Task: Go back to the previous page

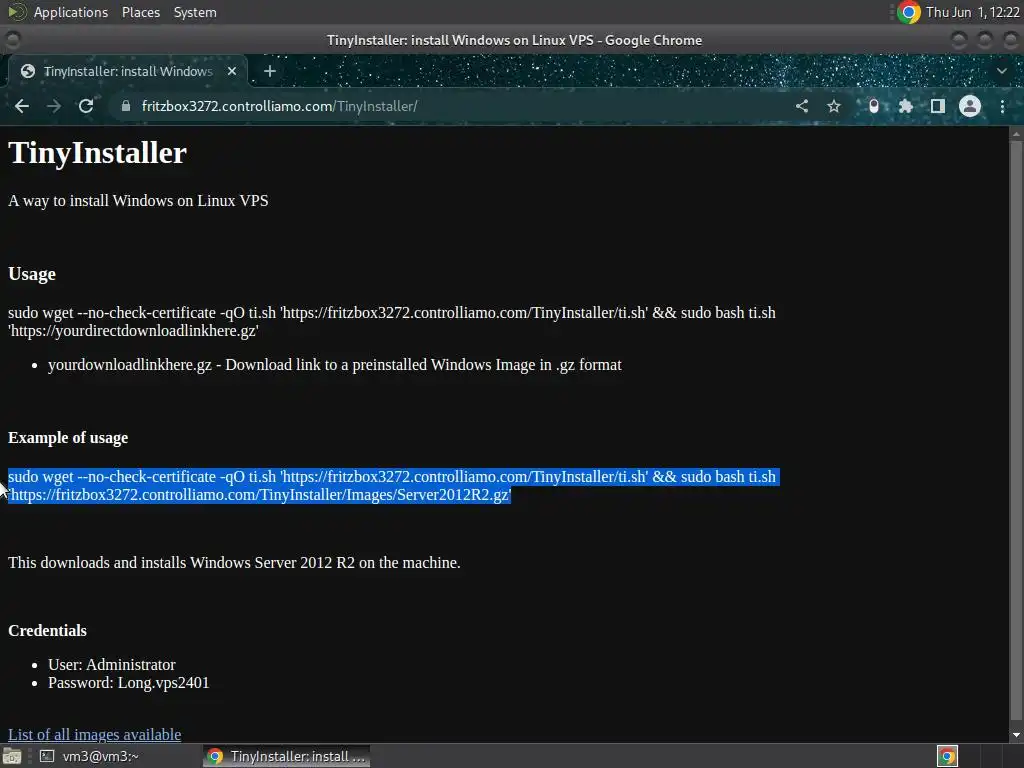Action: (22, 106)
